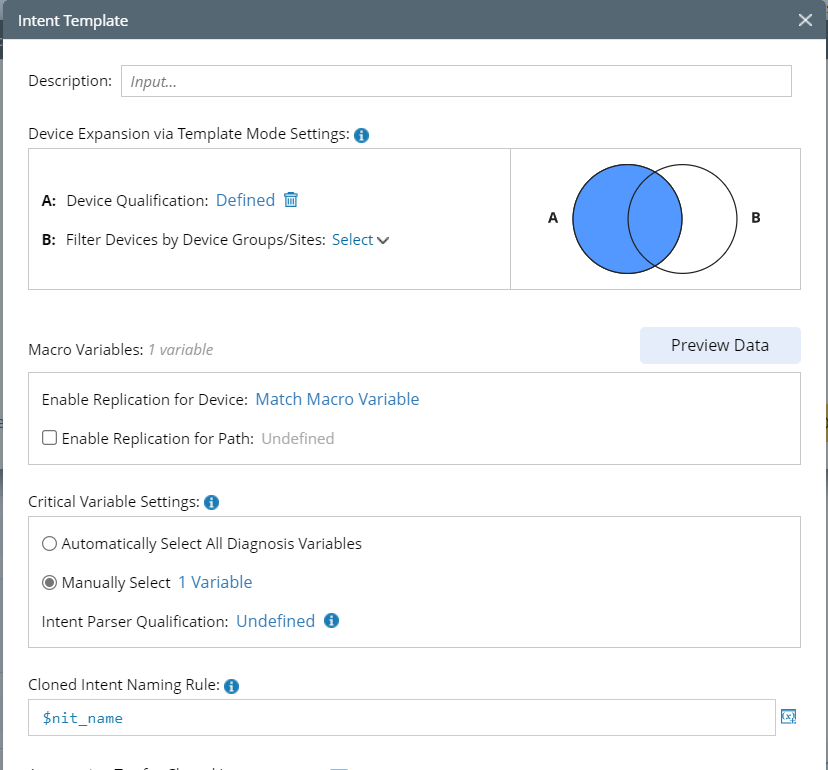This screenshot has height=770, width=828.
Task: Choose the Manually Select radio option
Action: point(49,583)
